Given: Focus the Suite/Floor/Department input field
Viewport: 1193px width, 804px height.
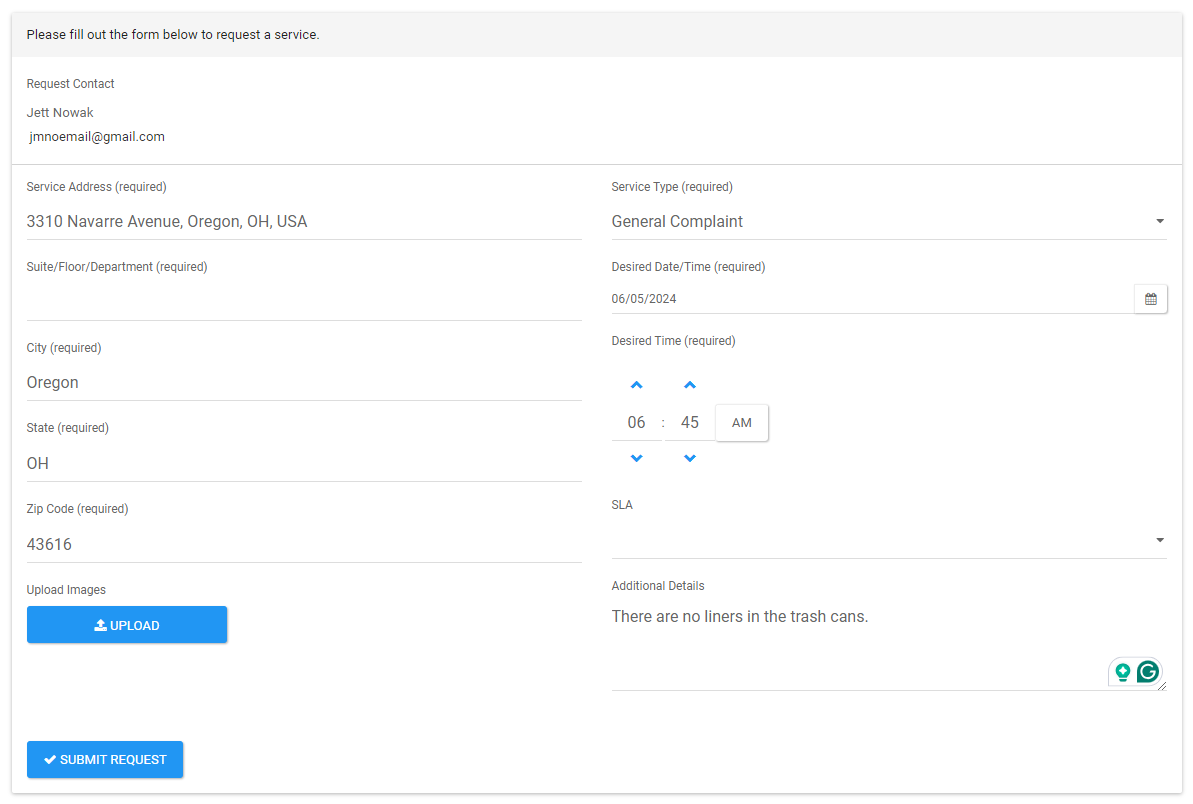Looking at the screenshot, I should 303,301.
